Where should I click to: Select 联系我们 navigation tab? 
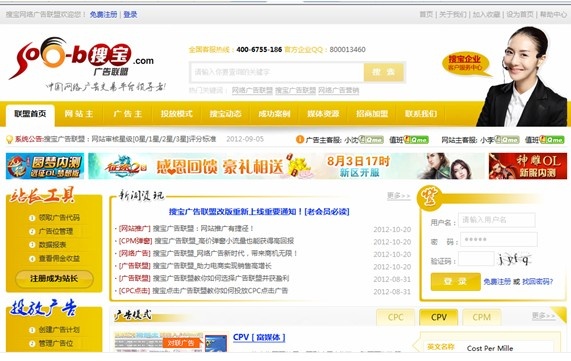click(421, 114)
